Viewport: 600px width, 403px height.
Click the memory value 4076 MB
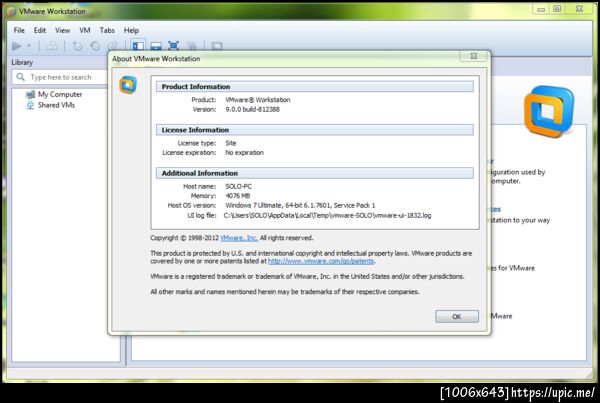tap(237, 196)
